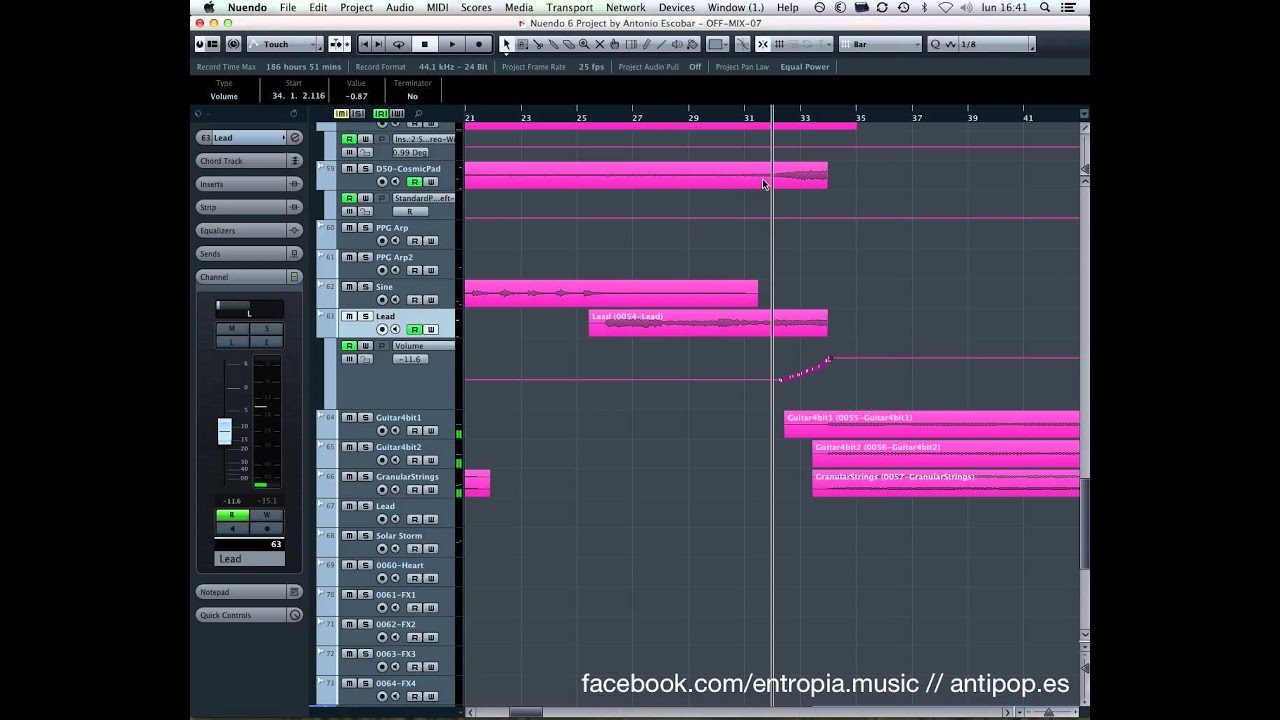The height and width of the screenshot is (720, 1280).
Task: Toggle Read automation on Lead track 63
Action: [414, 329]
